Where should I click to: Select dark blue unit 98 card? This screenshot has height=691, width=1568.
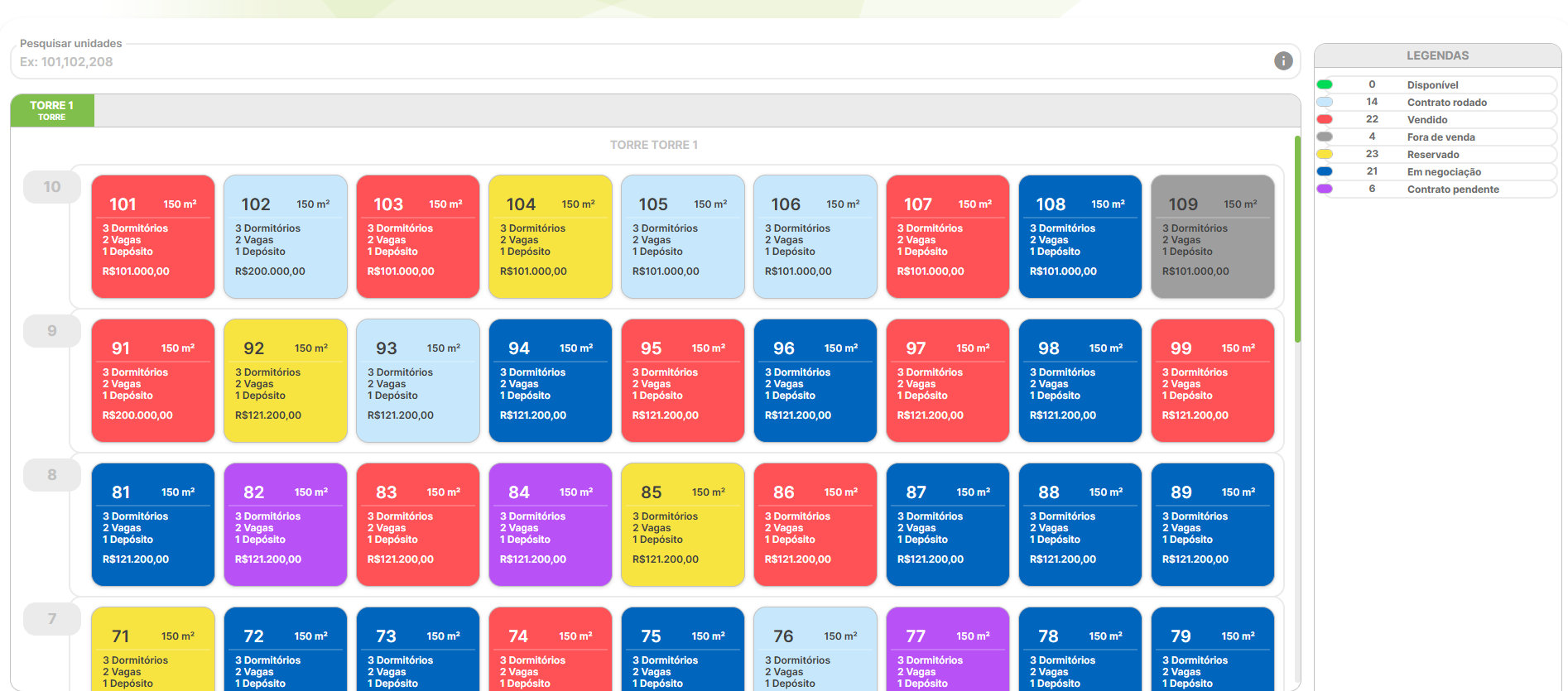1080,381
